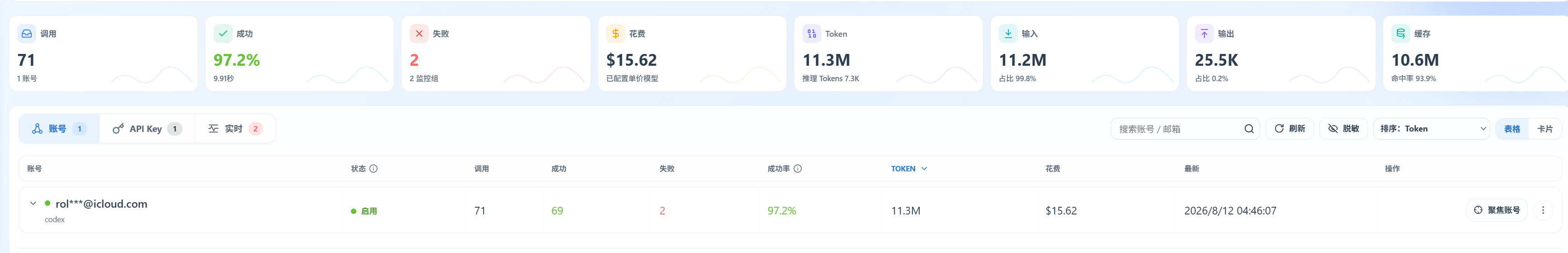This screenshot has width=1568, height=253.
Task: Click the 9.91秒 text
Action: (x=223, y=78)
